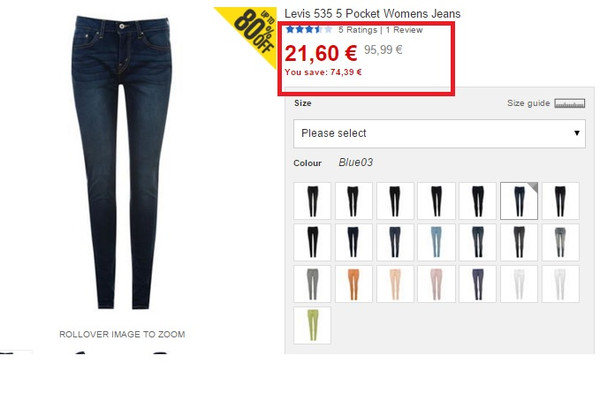Select the lime green jeans colour swatch
The image size is (600, 401).
[312, 325]
